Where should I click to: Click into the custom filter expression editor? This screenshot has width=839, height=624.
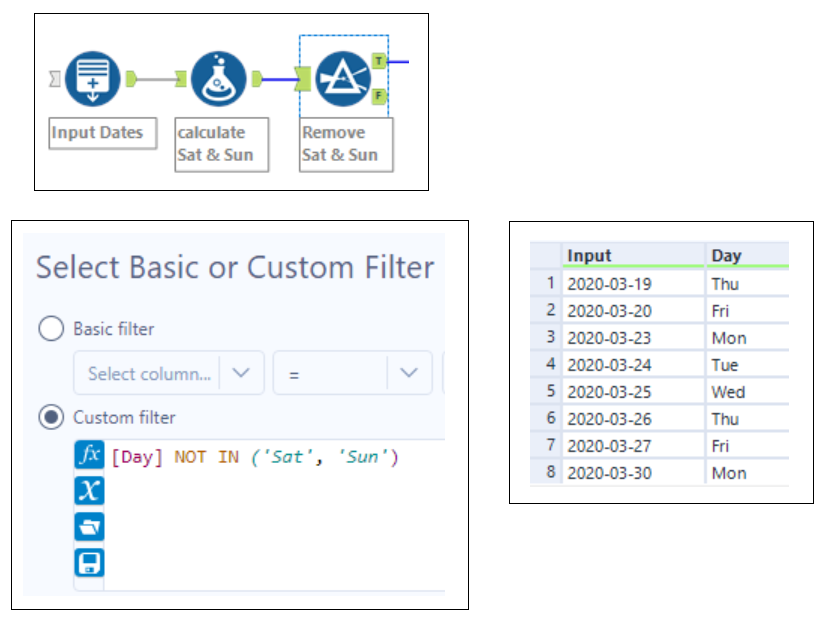click(x=274, y=515)
